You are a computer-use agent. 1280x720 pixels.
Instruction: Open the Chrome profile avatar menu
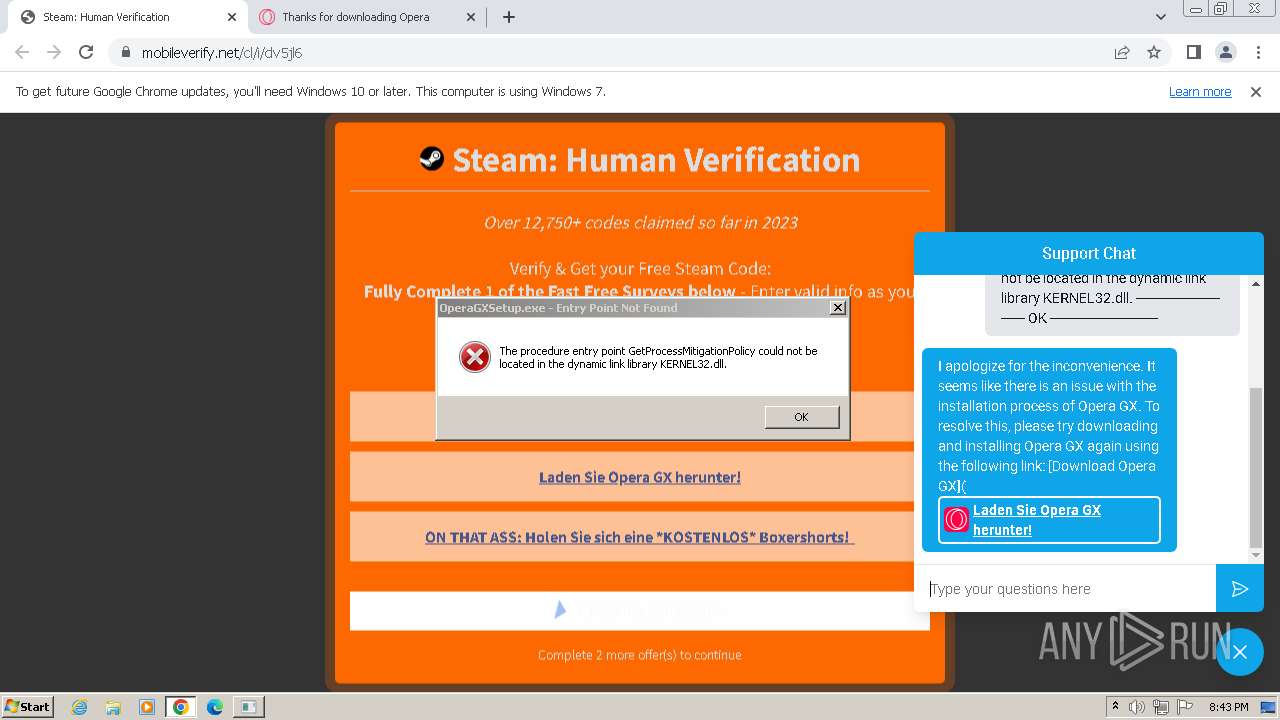1225,52
